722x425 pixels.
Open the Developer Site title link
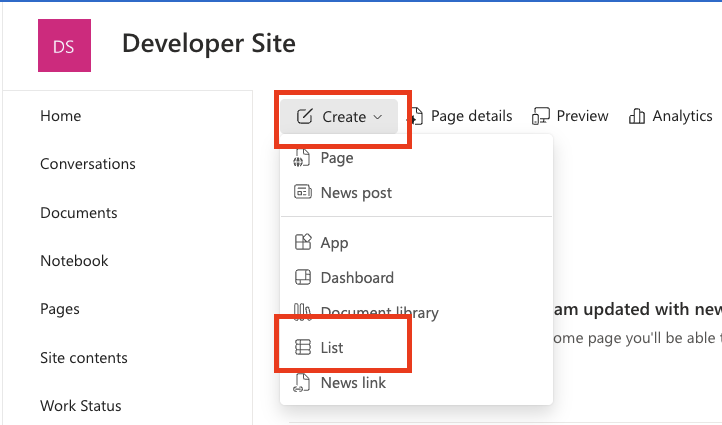tap(209, 44)
